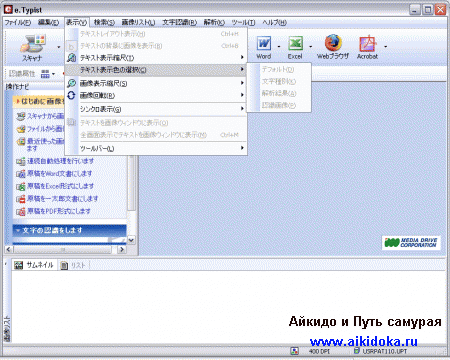Open the dropdown arrow beside スキャナ
Viewport: 450px width, 360px height.
click(x=59, y=47)
